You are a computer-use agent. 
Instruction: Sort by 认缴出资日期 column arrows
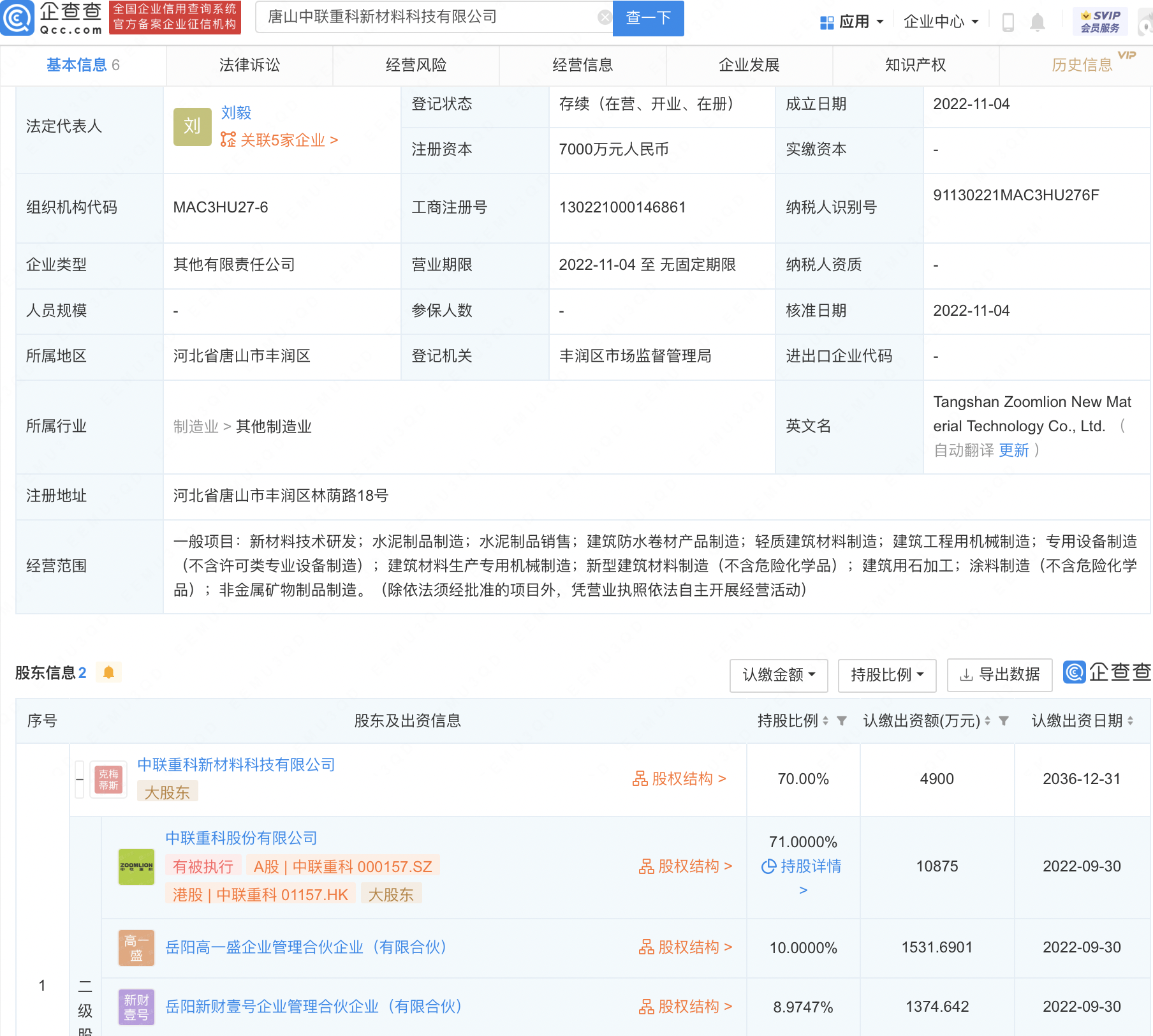(1130, 721)
